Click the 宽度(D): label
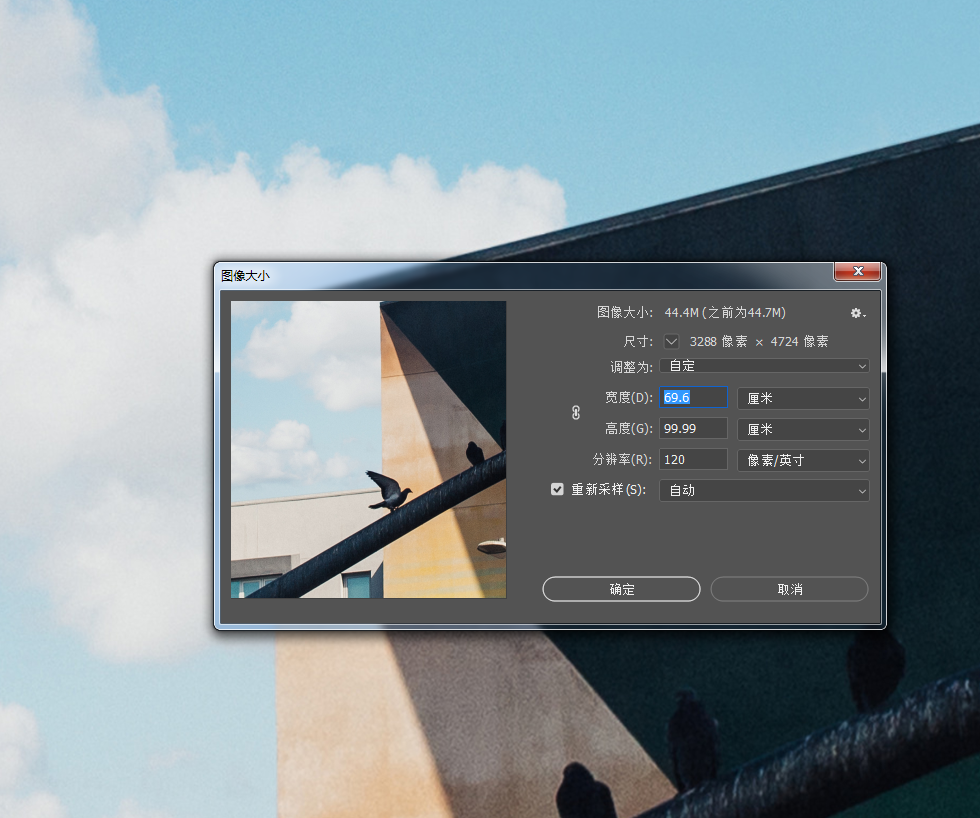980x818 pixels. 628,397
